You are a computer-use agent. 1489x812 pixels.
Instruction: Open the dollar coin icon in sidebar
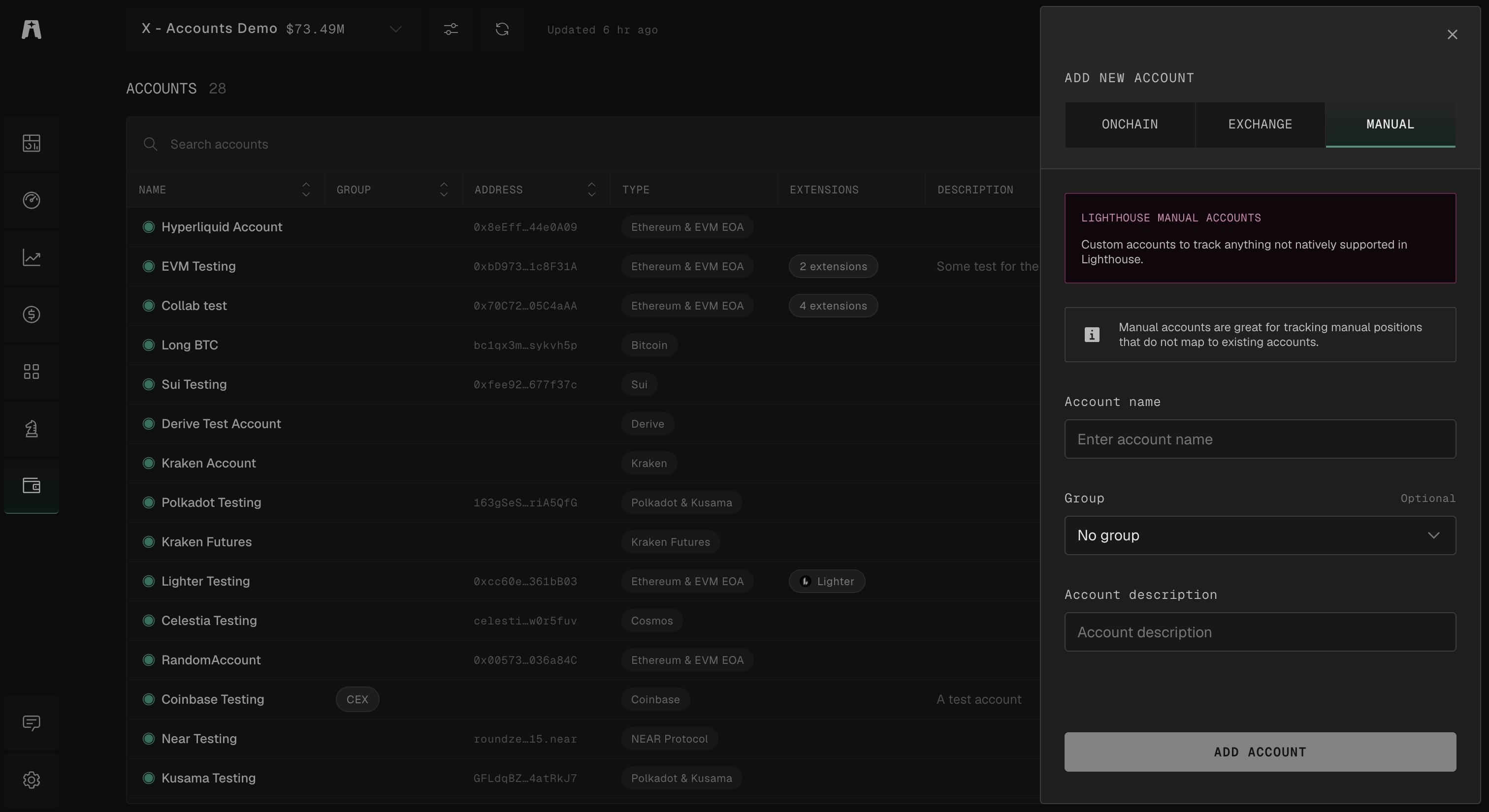point(31,315)
